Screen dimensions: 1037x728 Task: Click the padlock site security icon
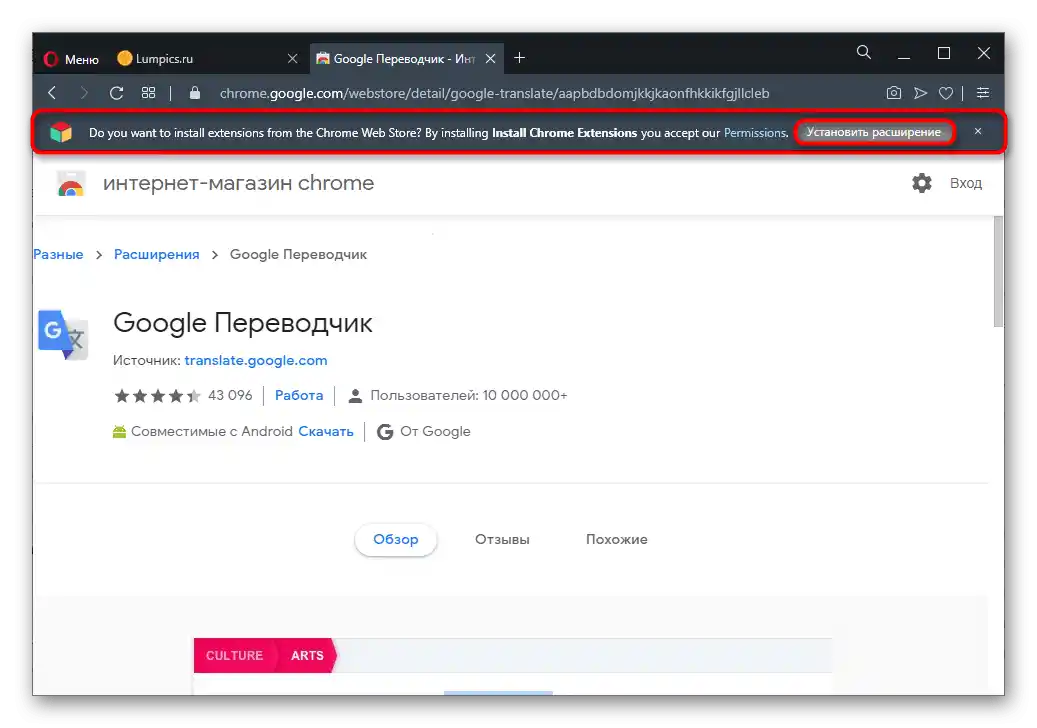(194, 93)
